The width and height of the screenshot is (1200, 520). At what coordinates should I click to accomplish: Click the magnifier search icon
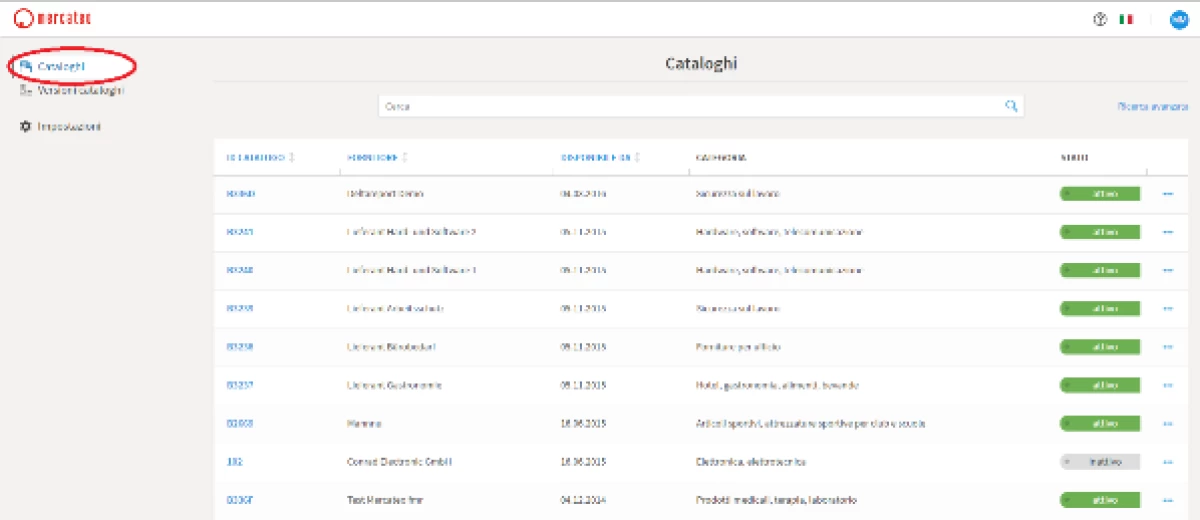[1011, 106]
